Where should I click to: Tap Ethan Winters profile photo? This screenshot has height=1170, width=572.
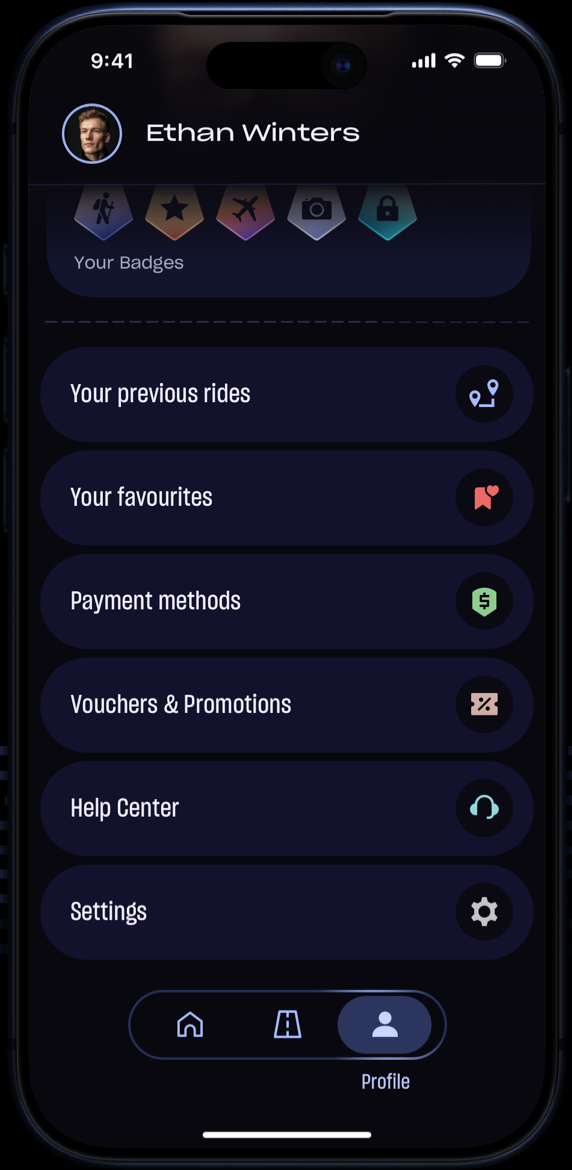click(92, 134)
